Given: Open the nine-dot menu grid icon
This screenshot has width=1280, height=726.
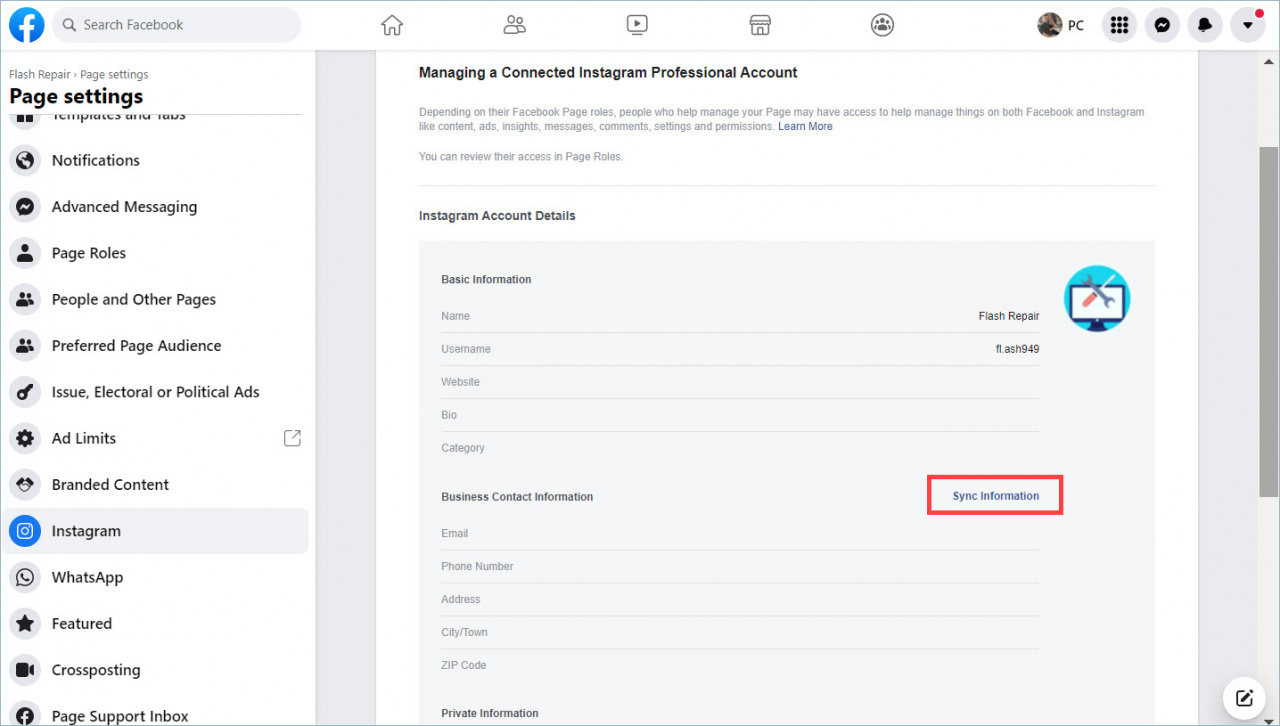Looking at the screenshot, I should tap(1120, 25).
